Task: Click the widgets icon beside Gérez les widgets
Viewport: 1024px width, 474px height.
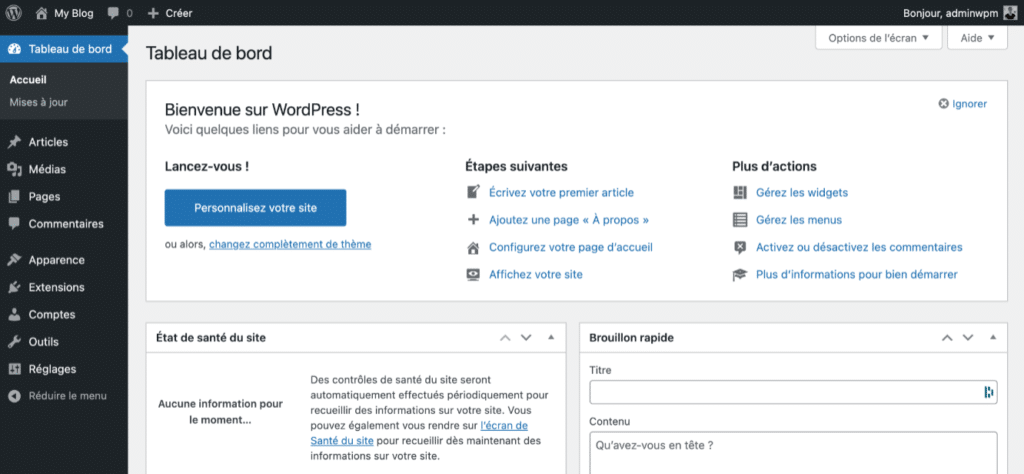Action: click(740, 193)
